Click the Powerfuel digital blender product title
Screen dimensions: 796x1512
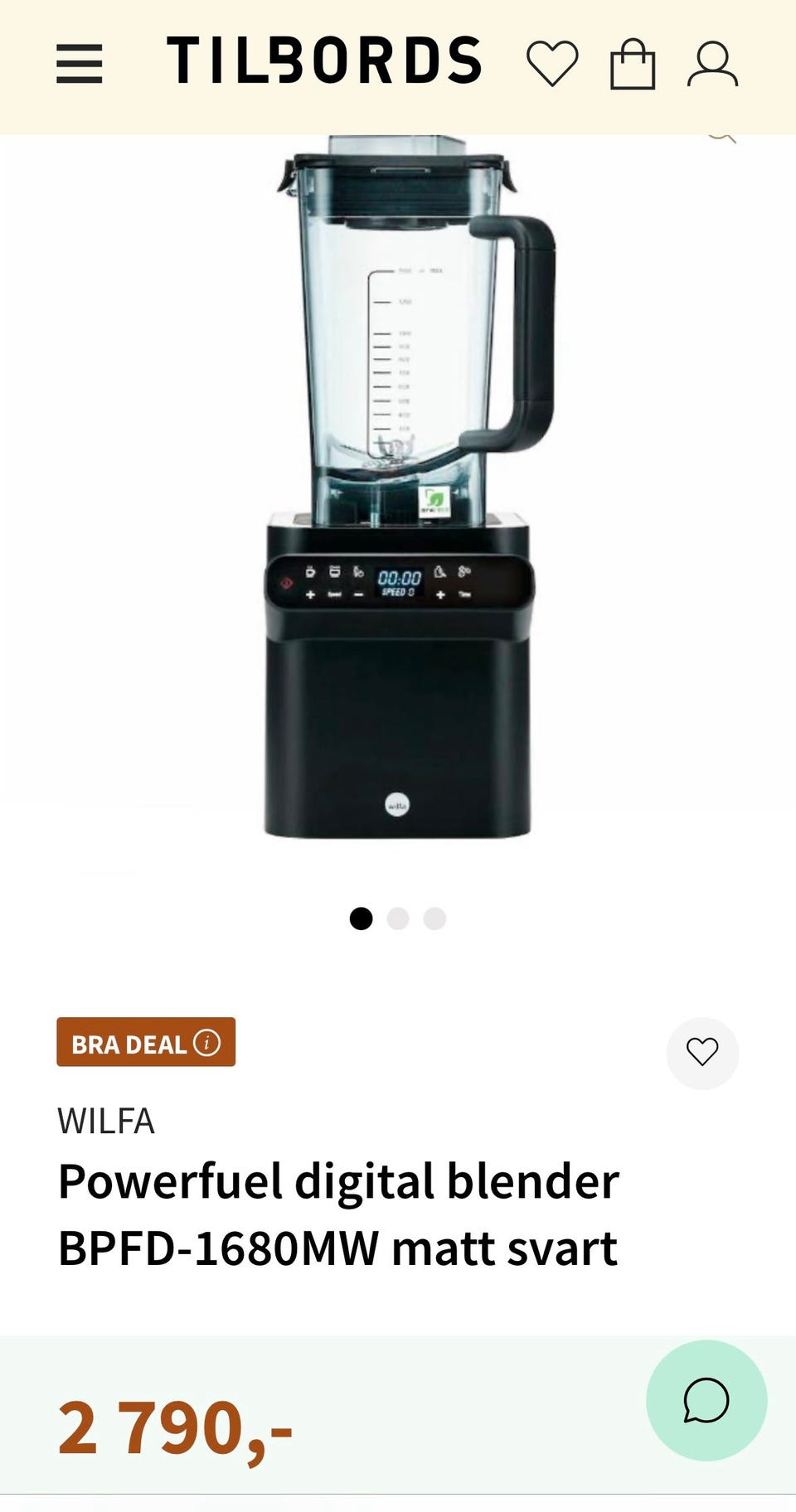338,1214
